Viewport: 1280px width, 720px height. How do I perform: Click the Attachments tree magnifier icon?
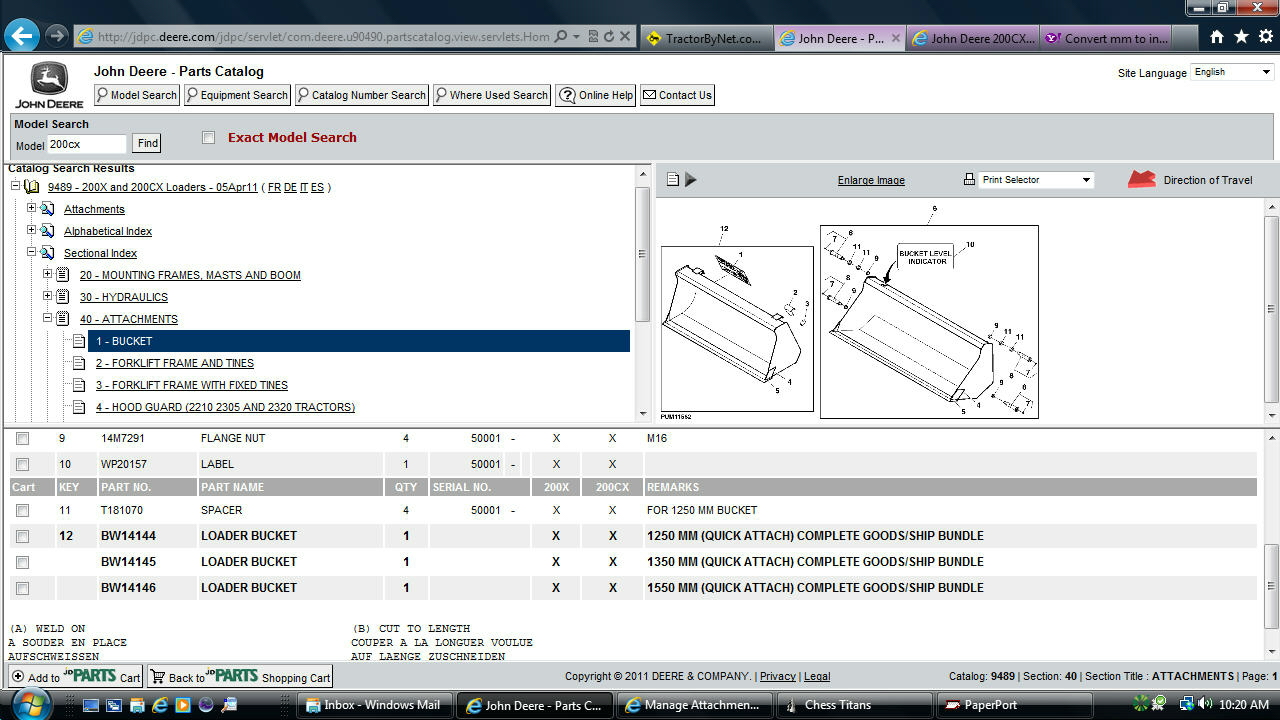point(47,209)
